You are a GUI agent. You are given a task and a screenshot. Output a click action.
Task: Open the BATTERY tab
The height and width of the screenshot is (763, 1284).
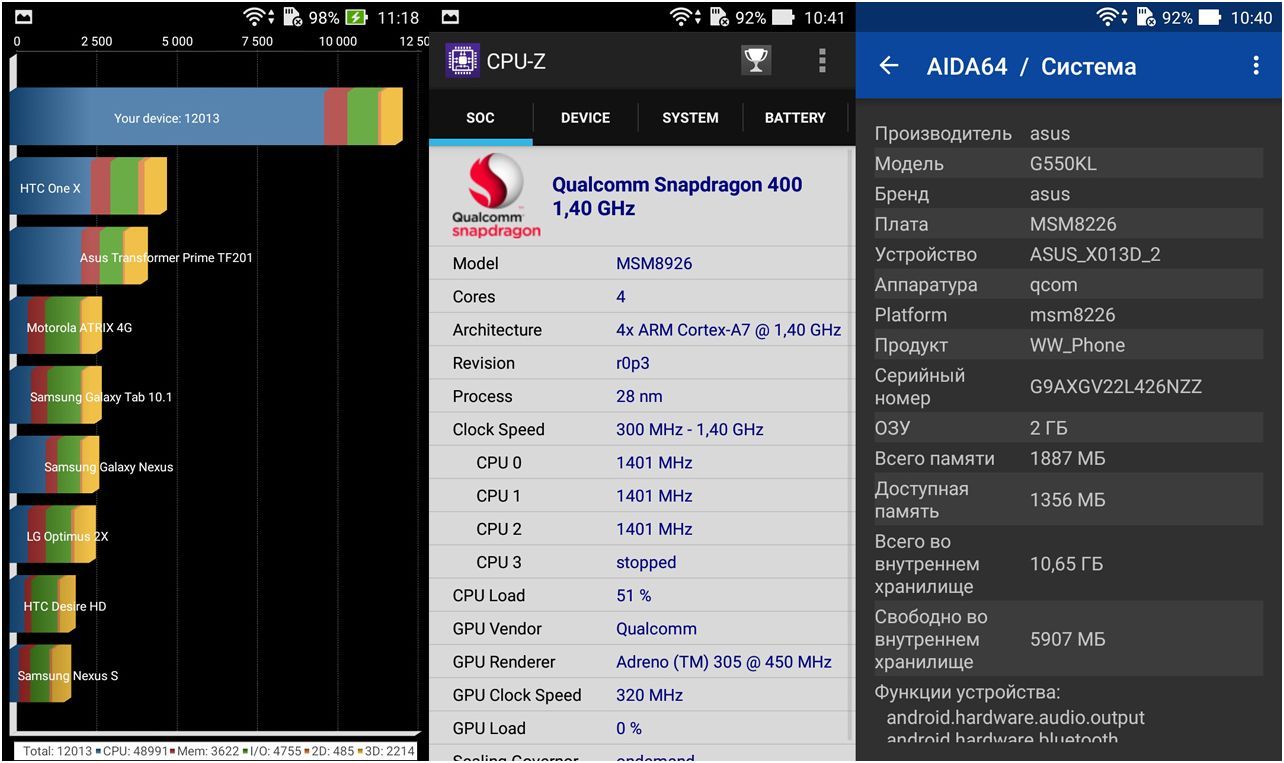point(795,118)
